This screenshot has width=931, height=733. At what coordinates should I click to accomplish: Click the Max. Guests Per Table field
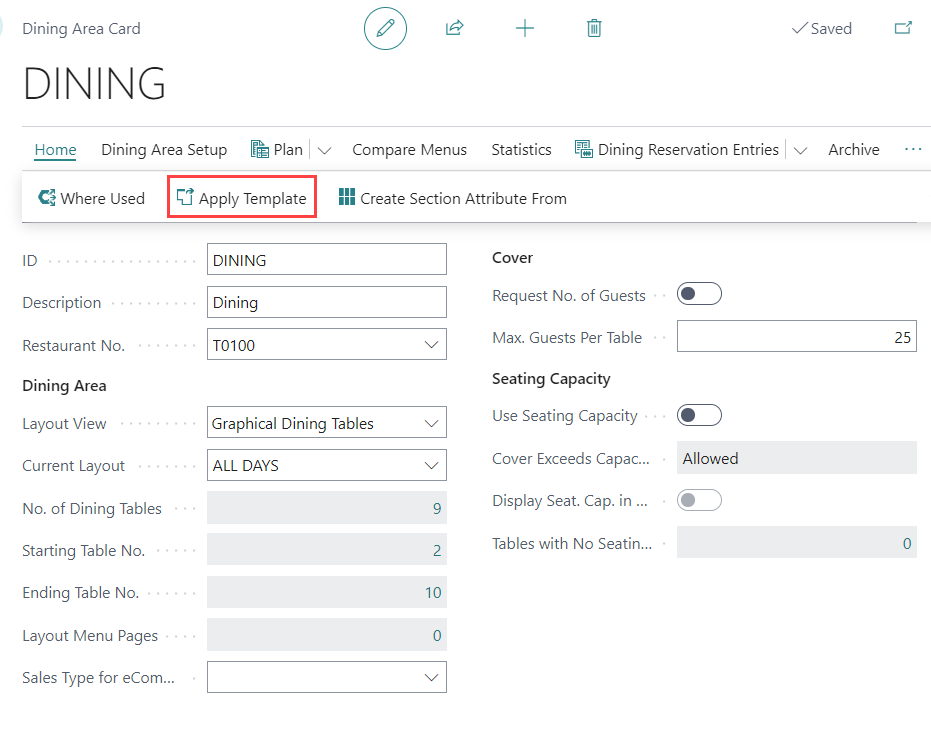pyautogui.click(x=796, y=337)
